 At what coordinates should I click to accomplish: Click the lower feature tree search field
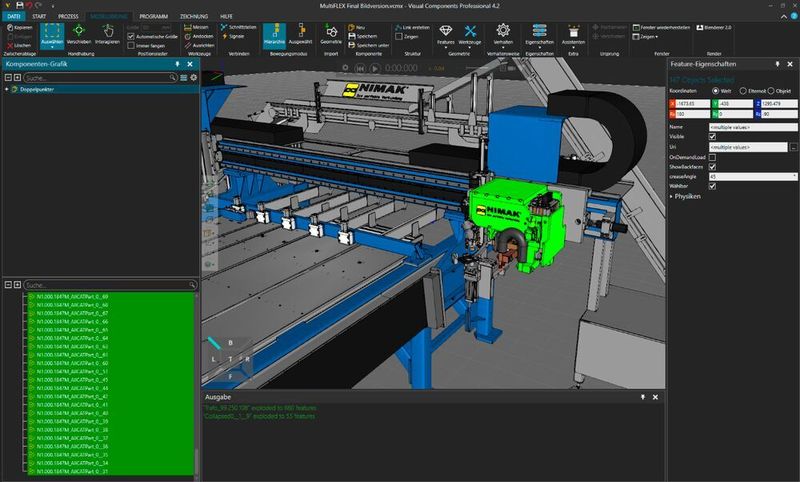(110, 285)
